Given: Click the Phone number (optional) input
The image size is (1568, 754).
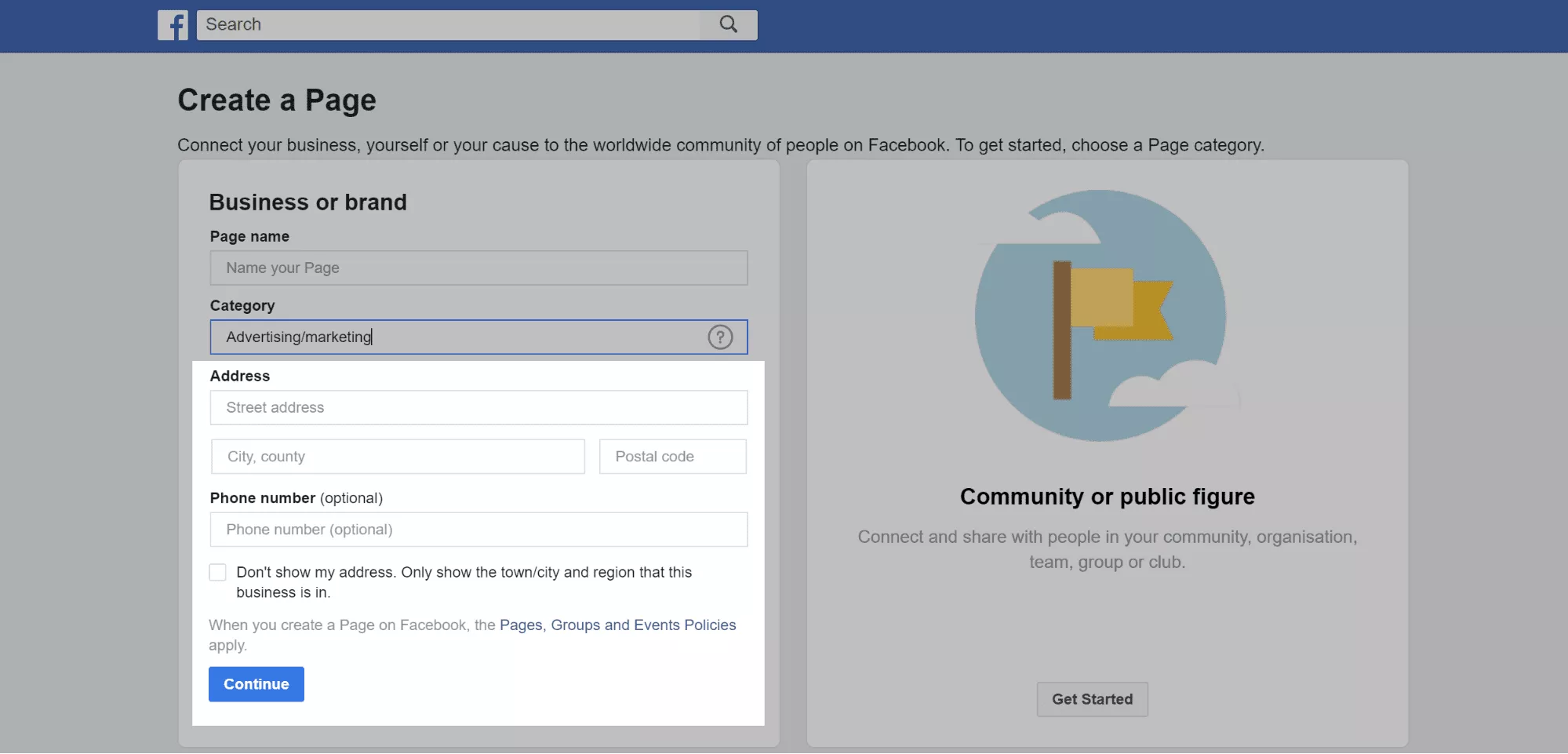Looking at the screenshot, I should pos(478,530).
